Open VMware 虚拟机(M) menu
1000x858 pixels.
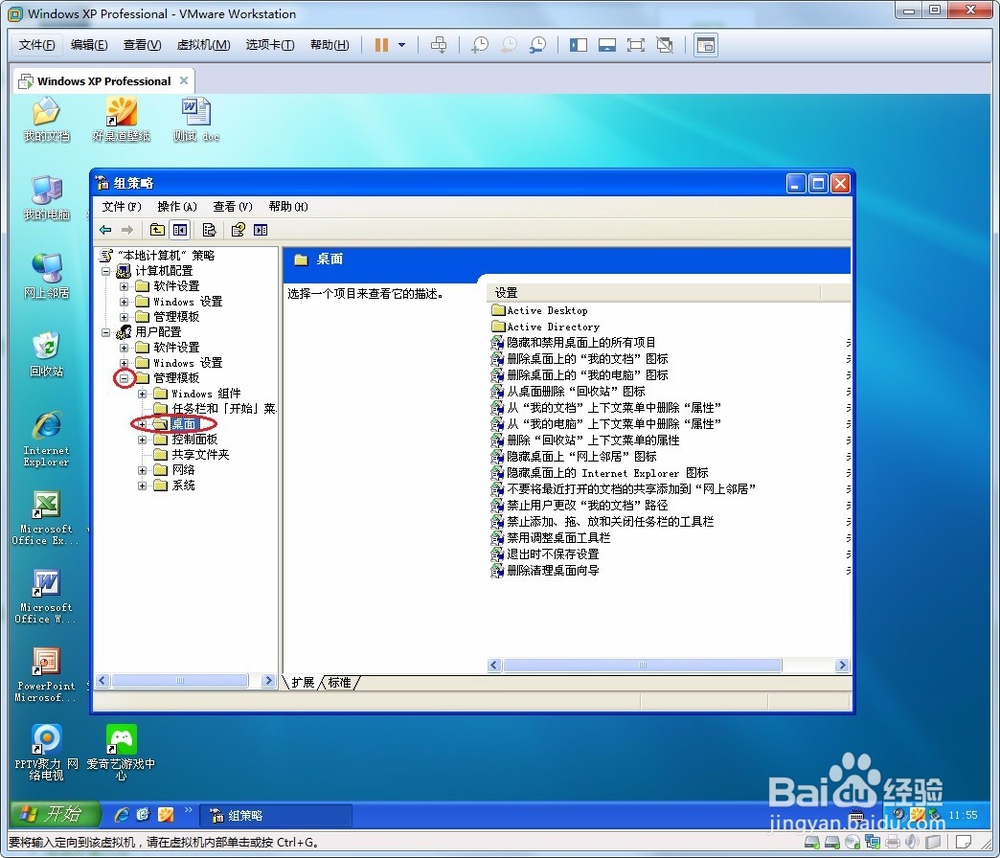coord(203,45)
